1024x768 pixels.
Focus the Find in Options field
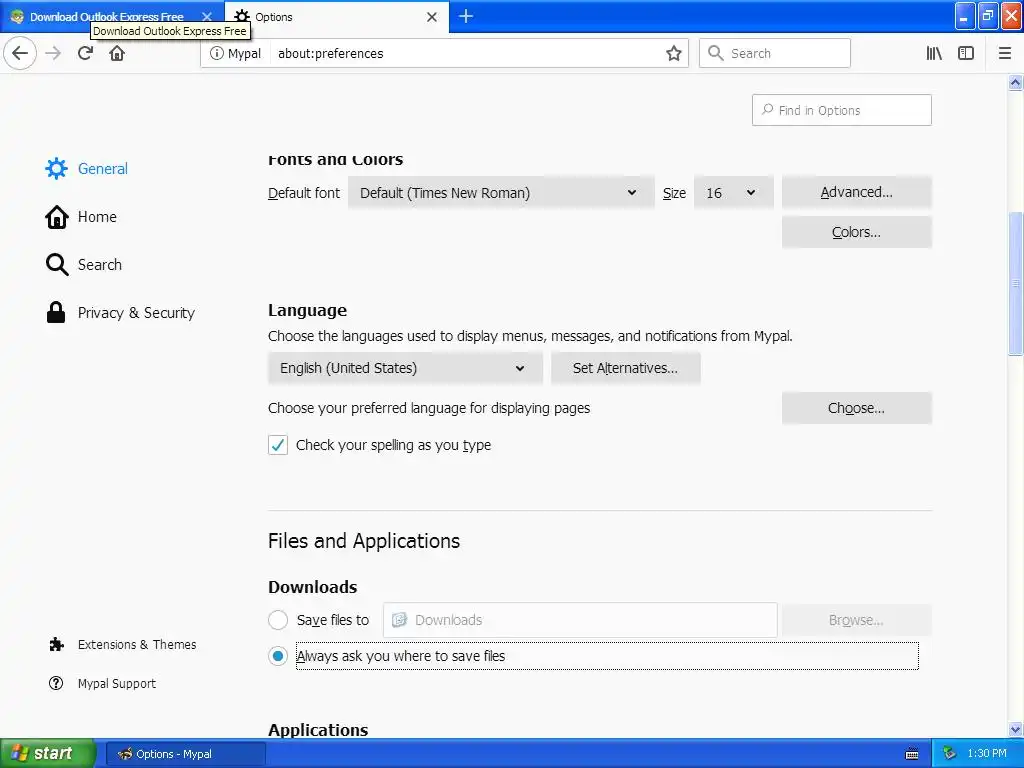tap(841, 110)
